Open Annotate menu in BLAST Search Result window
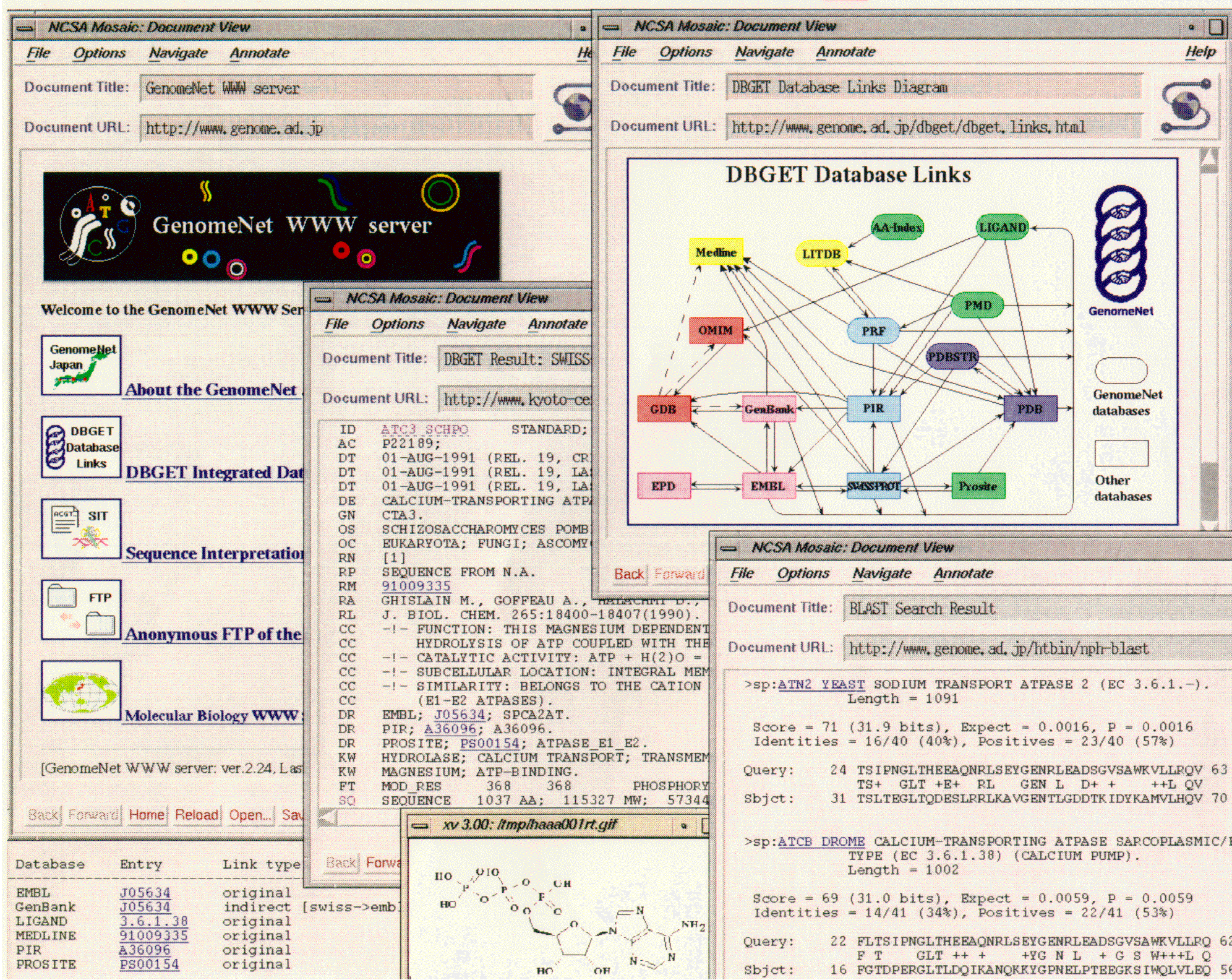 pos(963,574)
